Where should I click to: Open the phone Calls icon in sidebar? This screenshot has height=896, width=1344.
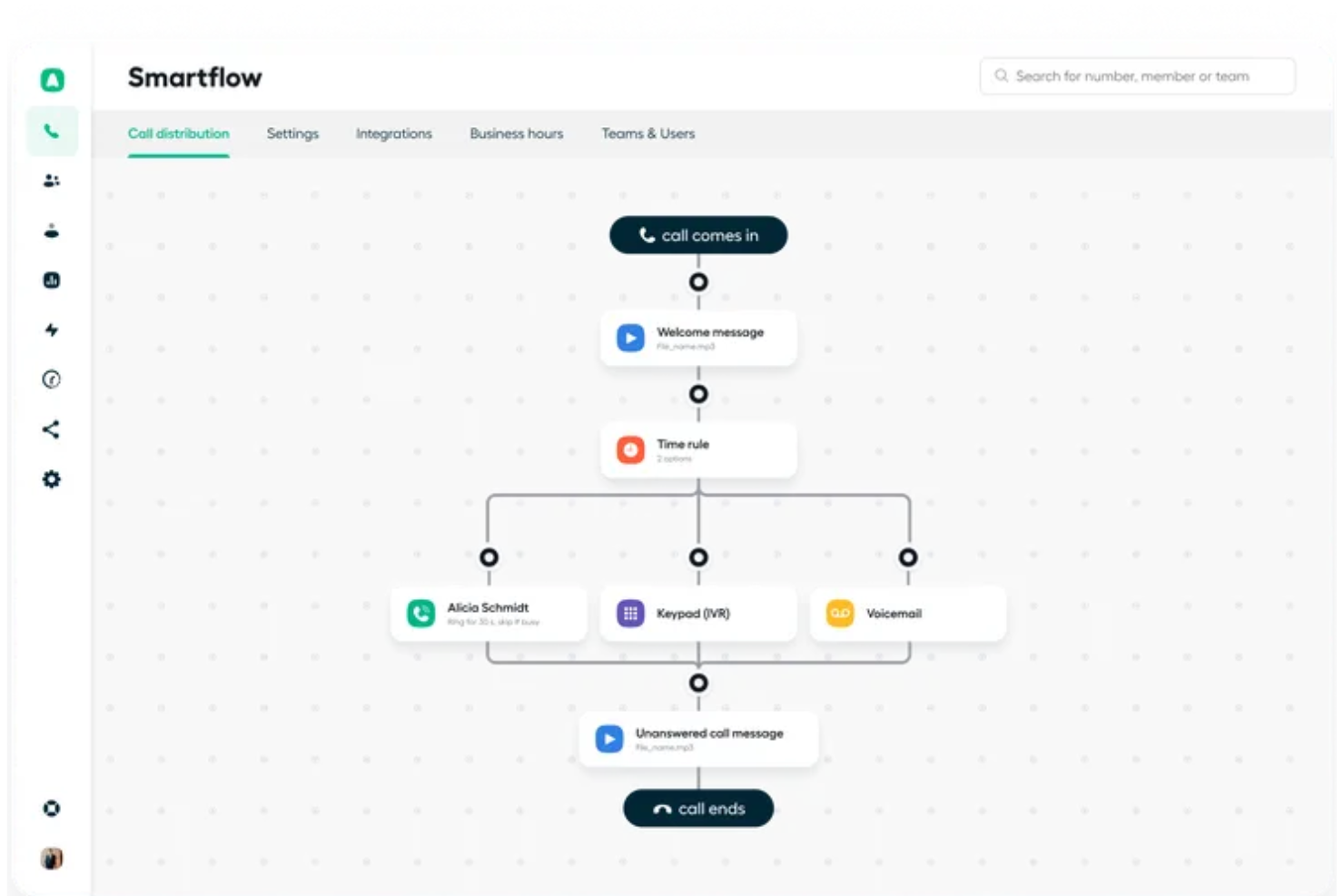52,131
